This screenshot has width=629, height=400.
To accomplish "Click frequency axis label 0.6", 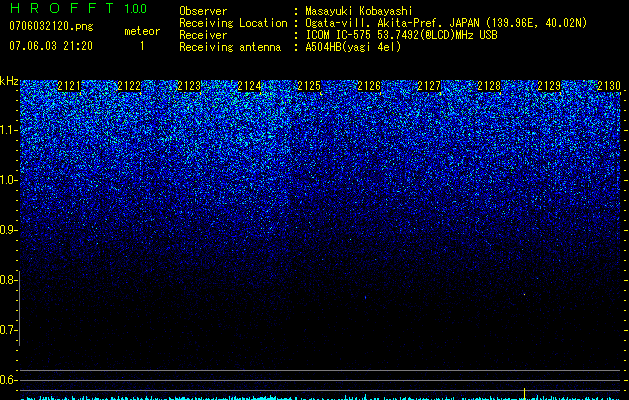I will (9, 380).
